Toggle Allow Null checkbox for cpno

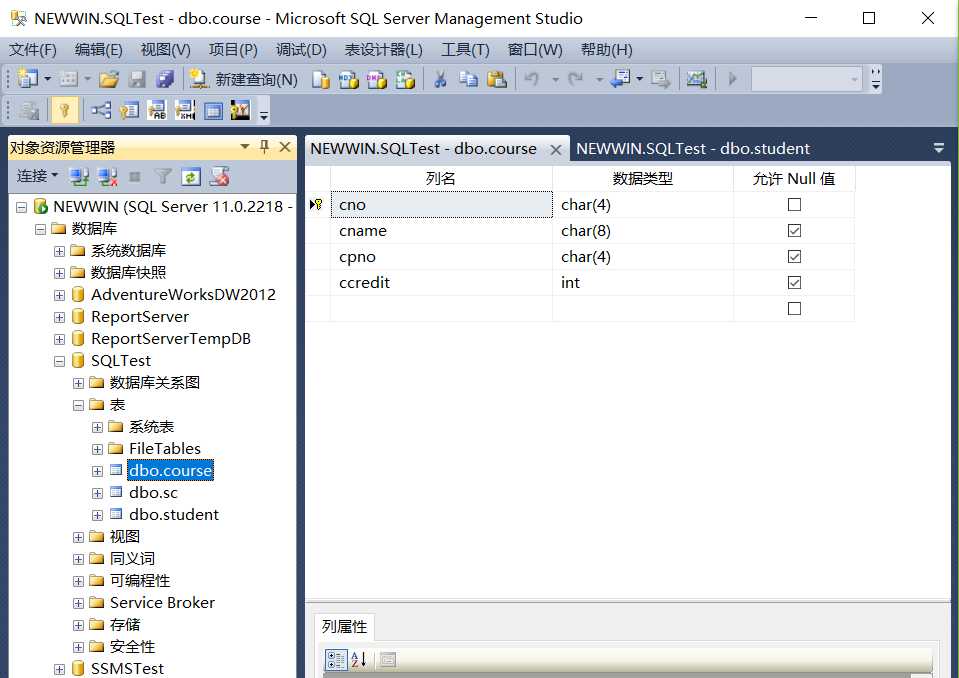(x=794, y=256)
